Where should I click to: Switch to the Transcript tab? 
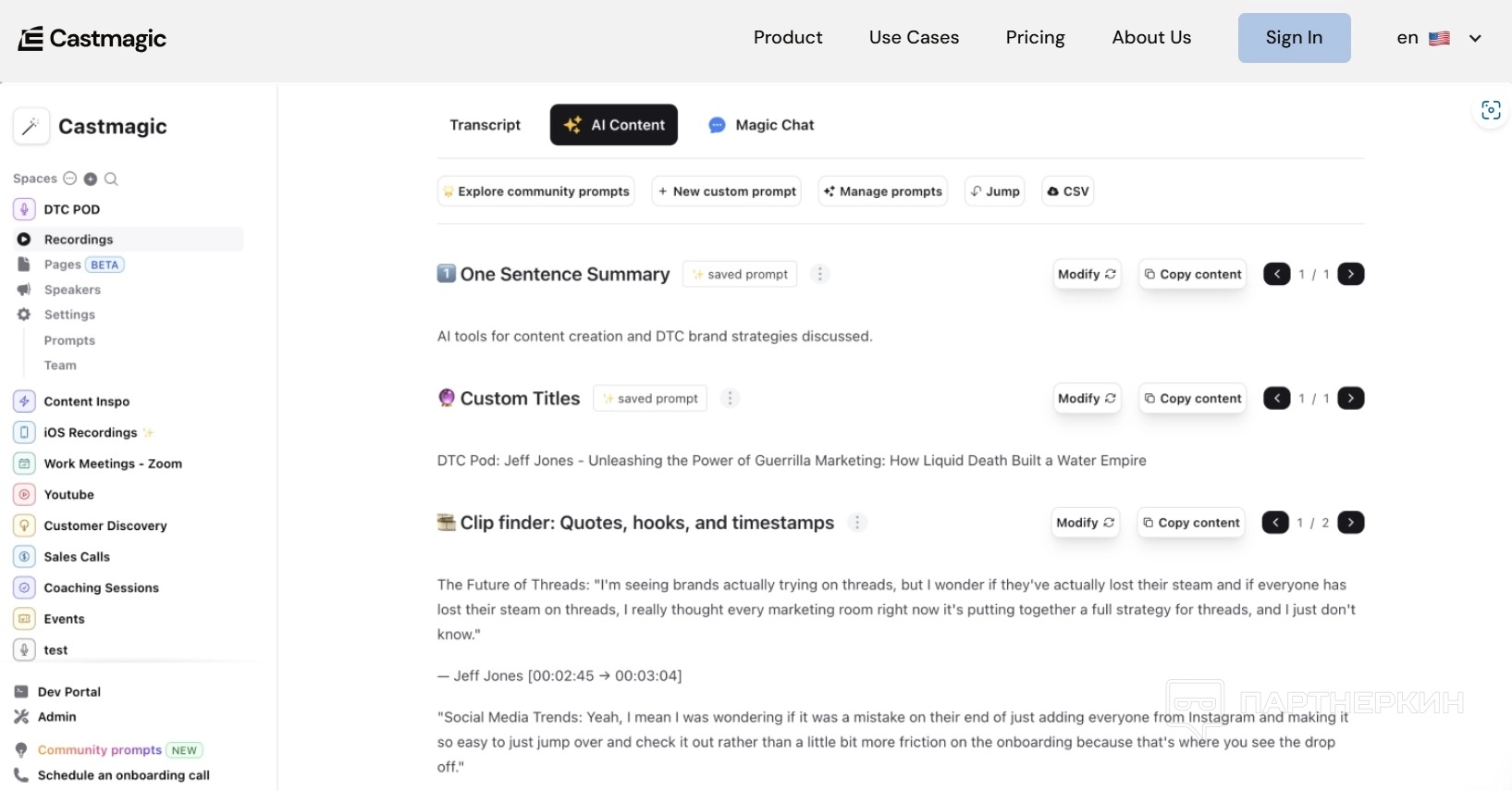485,125
